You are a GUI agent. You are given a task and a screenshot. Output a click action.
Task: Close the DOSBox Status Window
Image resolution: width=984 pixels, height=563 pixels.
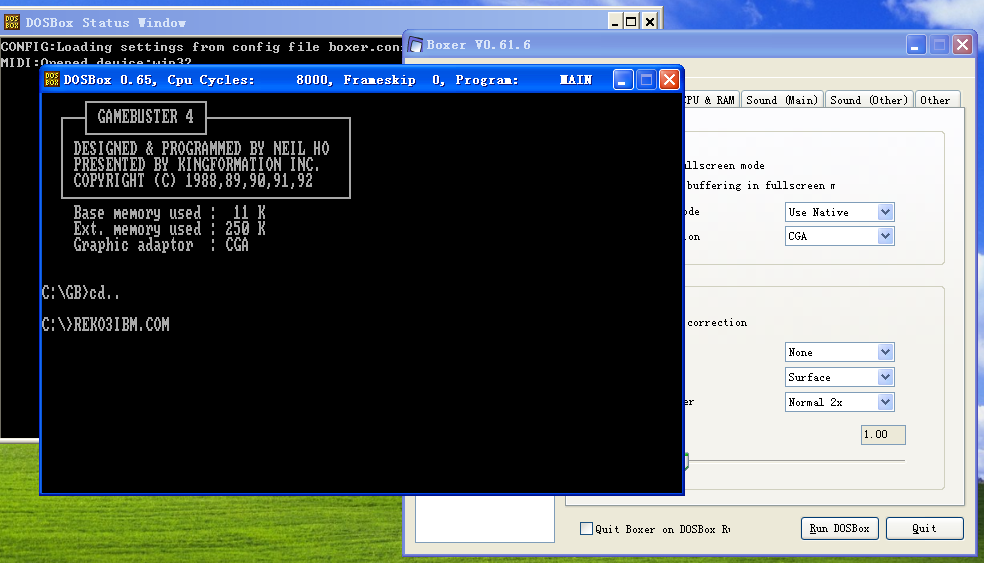pos(650,22)
